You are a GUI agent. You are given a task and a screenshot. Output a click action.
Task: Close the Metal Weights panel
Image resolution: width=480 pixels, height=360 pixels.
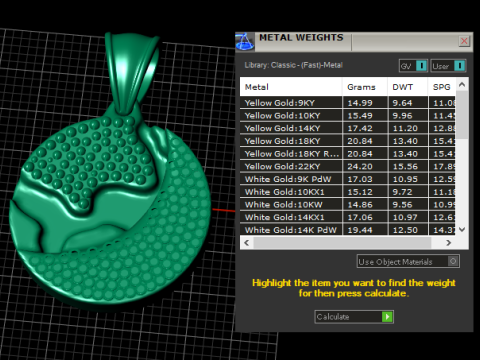[464, 41]
